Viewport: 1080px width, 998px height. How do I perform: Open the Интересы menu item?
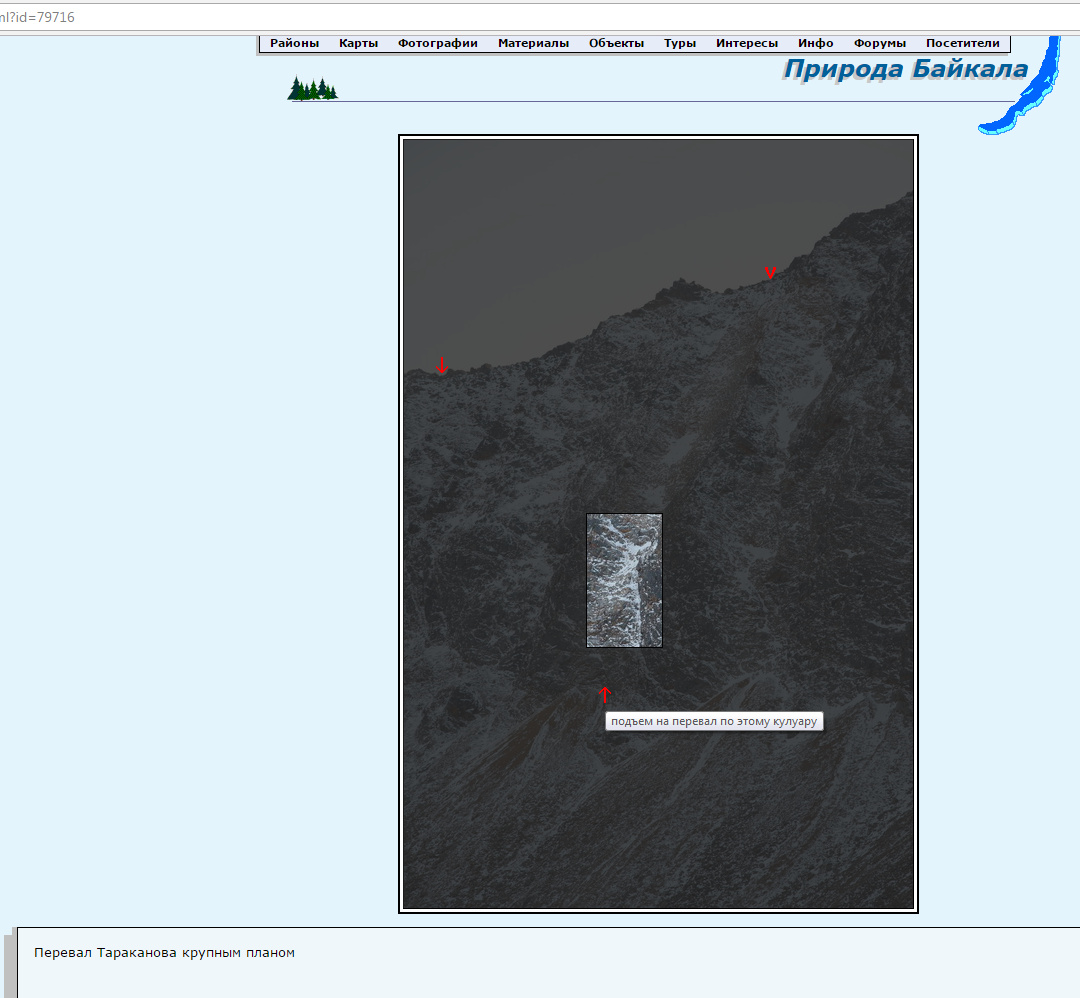coord(747,43)
